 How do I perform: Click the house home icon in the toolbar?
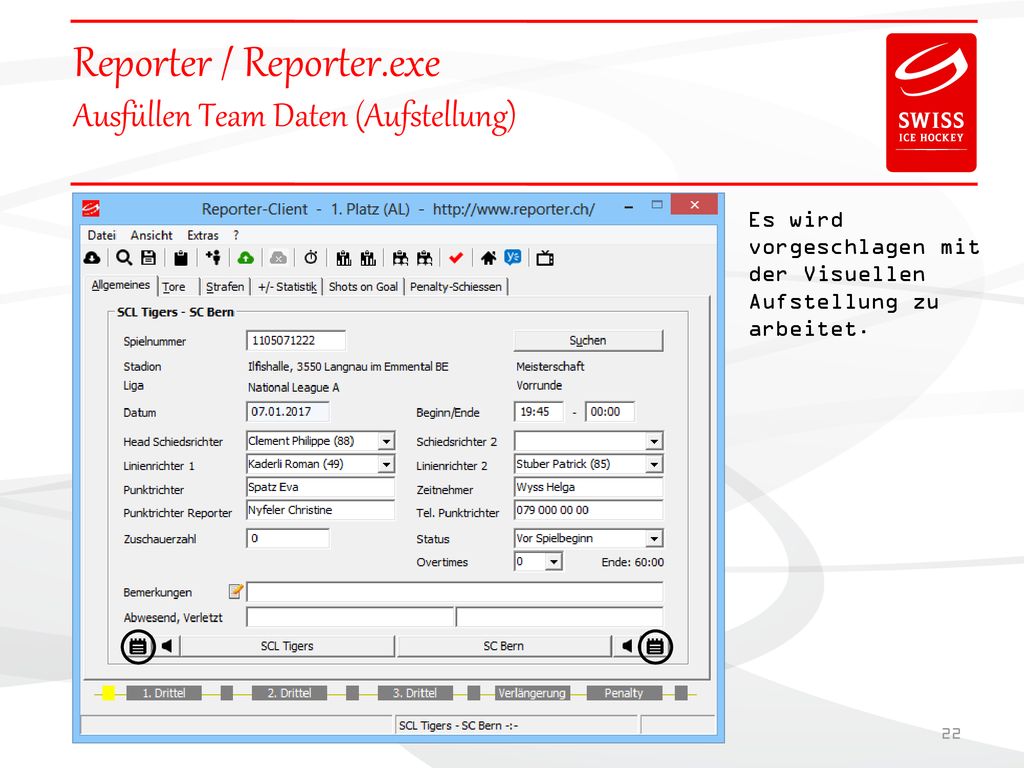point(488,259)
